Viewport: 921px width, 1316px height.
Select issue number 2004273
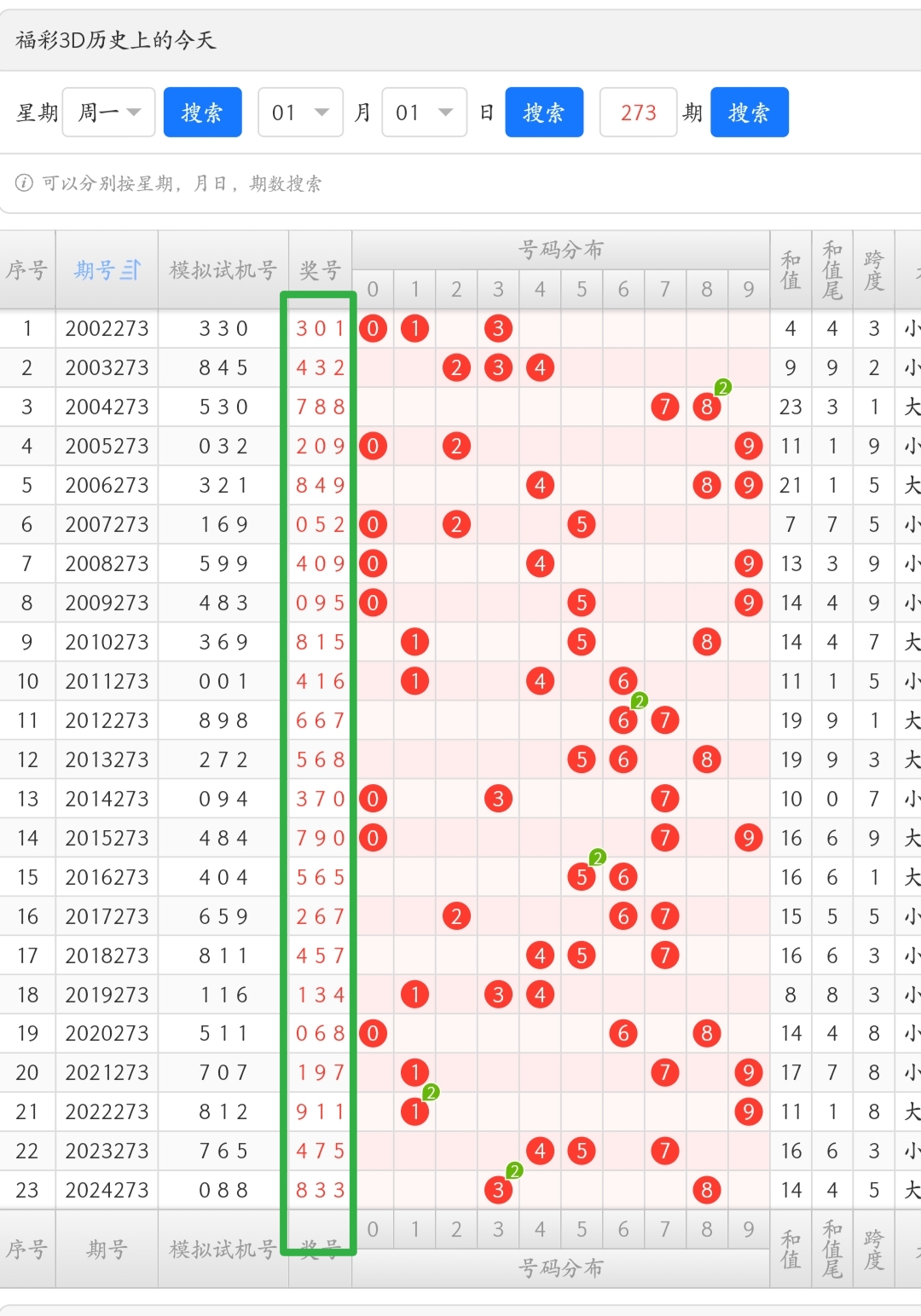pyautogui.click(x=107, y=407)
